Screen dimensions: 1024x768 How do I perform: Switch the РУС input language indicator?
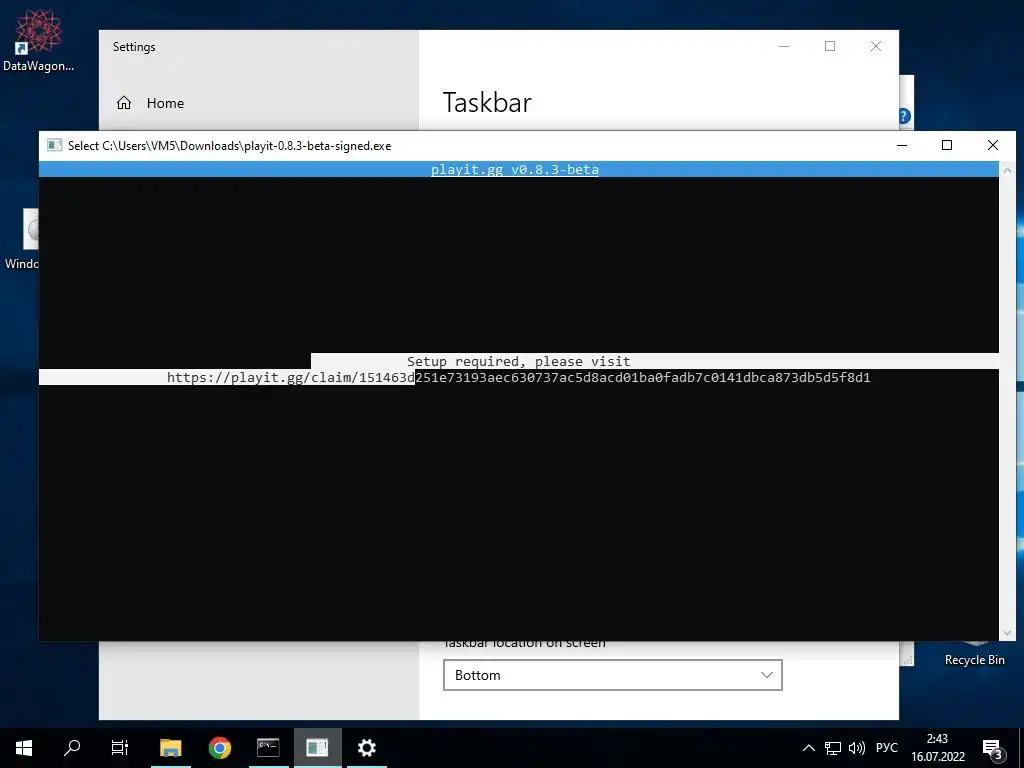click(x=887, y=748)
